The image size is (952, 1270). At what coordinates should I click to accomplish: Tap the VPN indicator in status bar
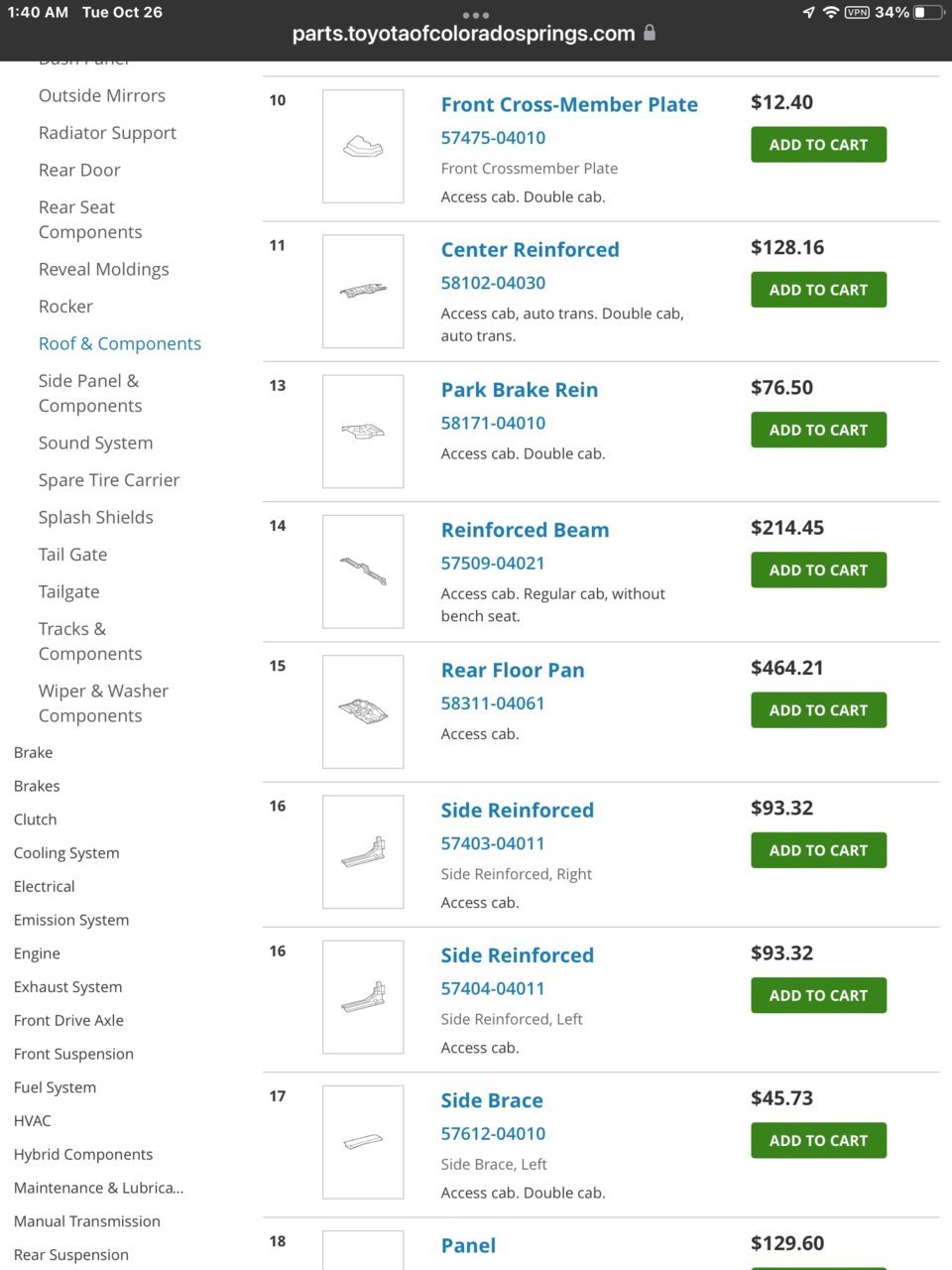pos(857,13)
